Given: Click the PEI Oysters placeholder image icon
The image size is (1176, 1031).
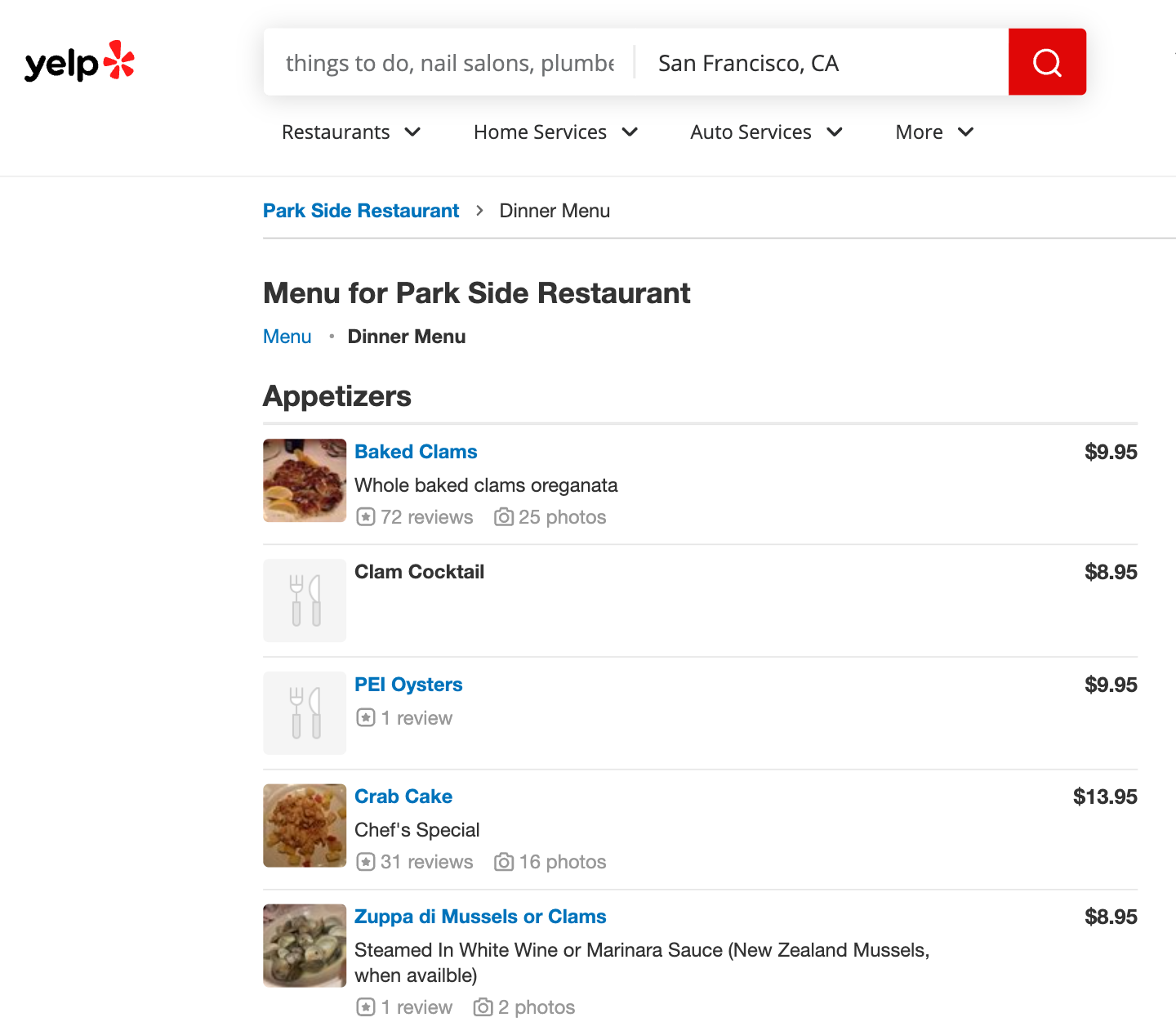Looking at the screenshot, I should point(305,713).
